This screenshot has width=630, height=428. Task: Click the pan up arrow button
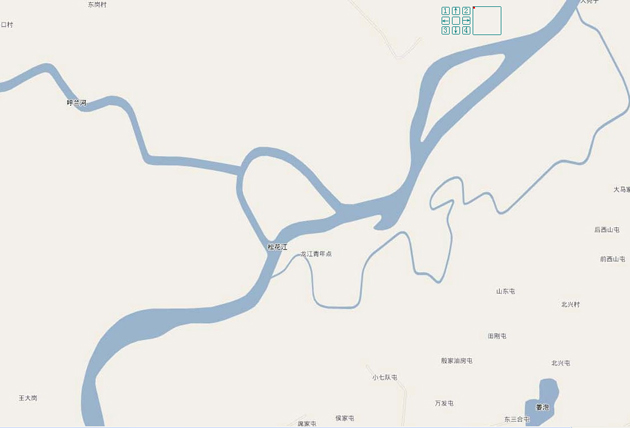coord(456,11)
